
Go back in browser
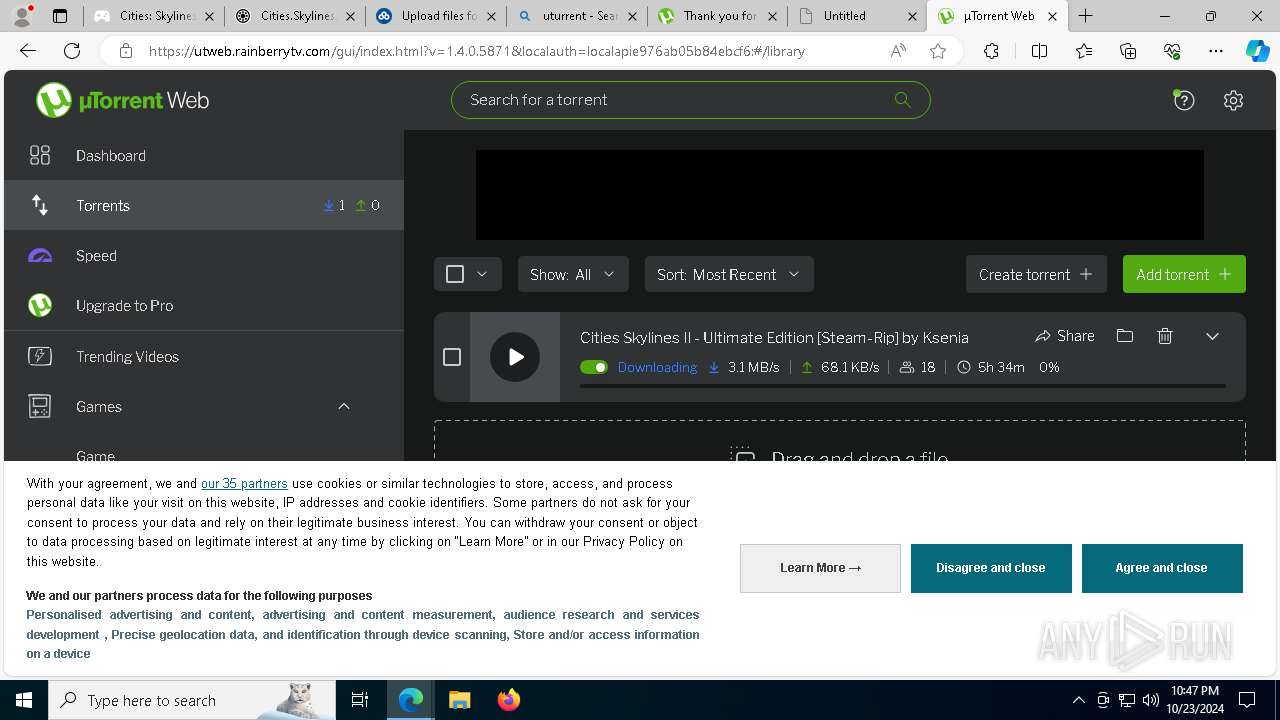tap(28, 51)
